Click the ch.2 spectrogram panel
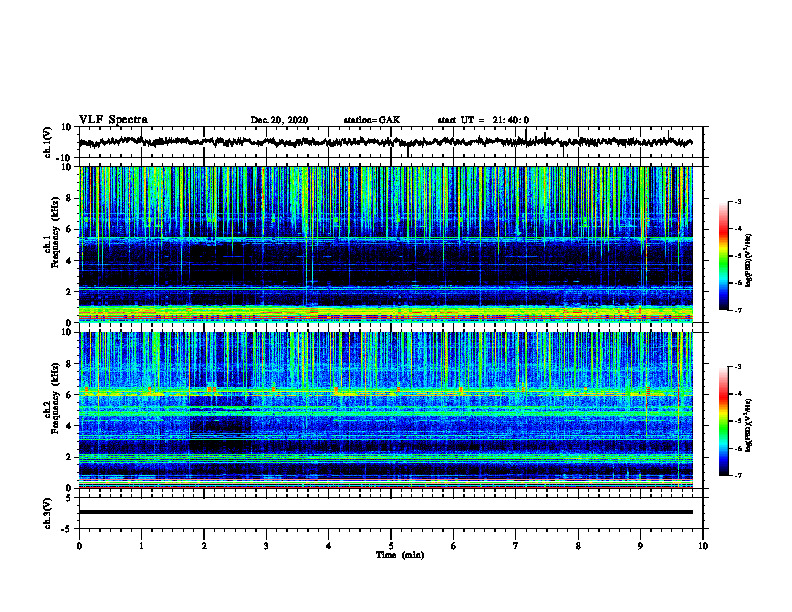792x612 pixels. click(385, 410)
